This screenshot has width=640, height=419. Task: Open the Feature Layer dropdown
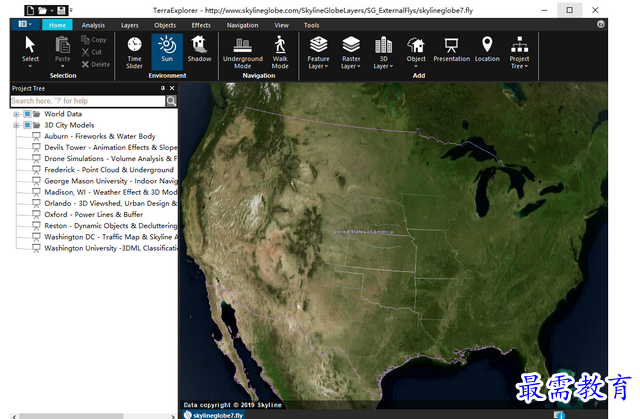(318, 52)
